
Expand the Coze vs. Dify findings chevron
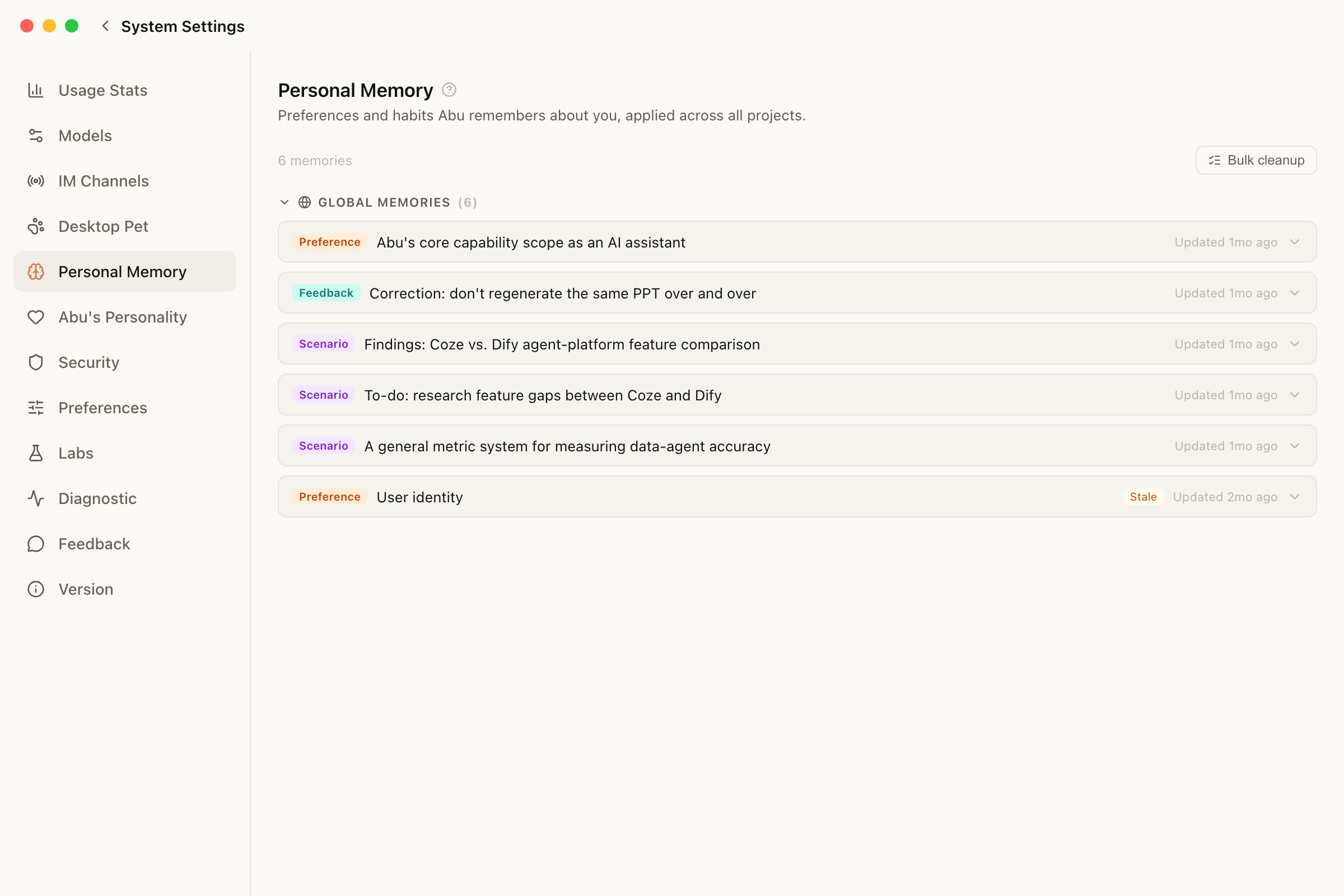coord(1295,343)
